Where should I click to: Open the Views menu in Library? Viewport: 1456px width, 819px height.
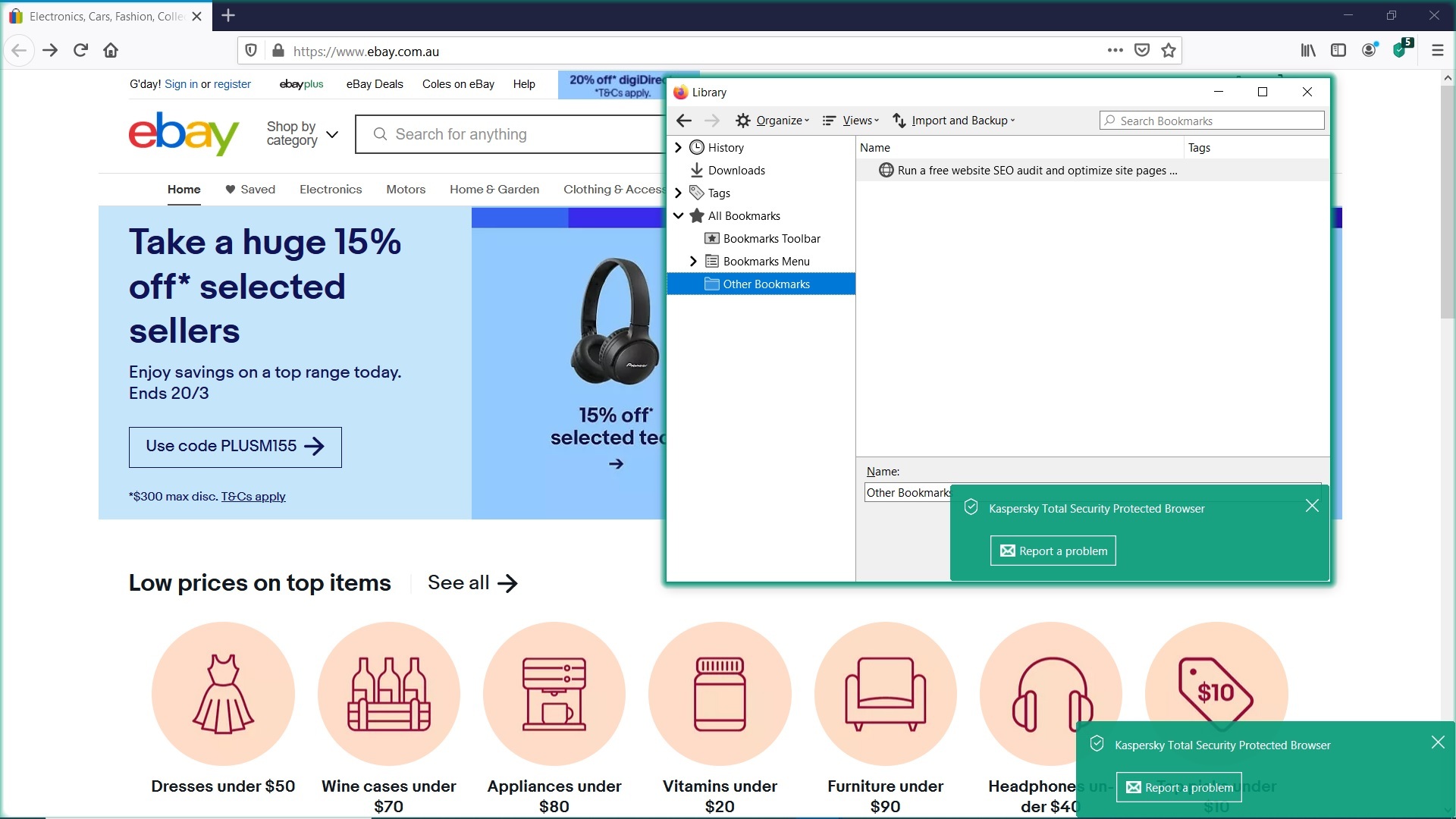coord(852,121)
